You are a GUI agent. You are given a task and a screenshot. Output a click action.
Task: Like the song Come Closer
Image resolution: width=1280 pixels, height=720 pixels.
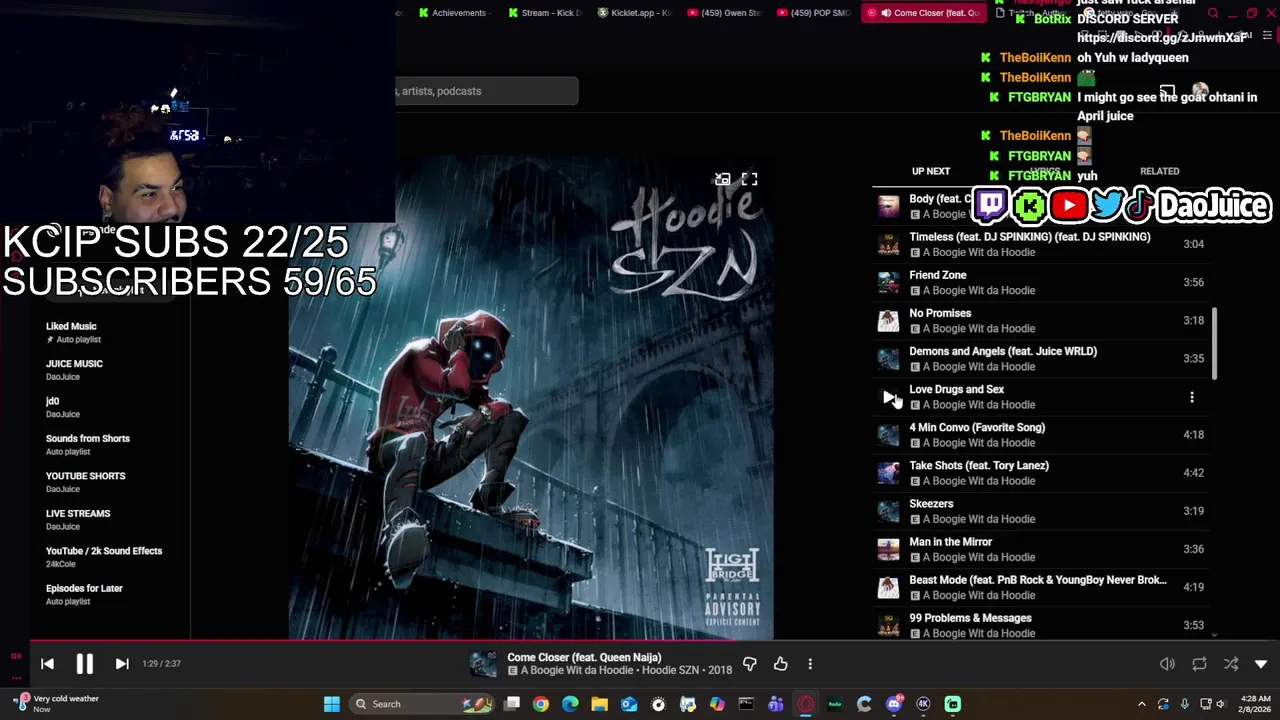tap(780, 664)
